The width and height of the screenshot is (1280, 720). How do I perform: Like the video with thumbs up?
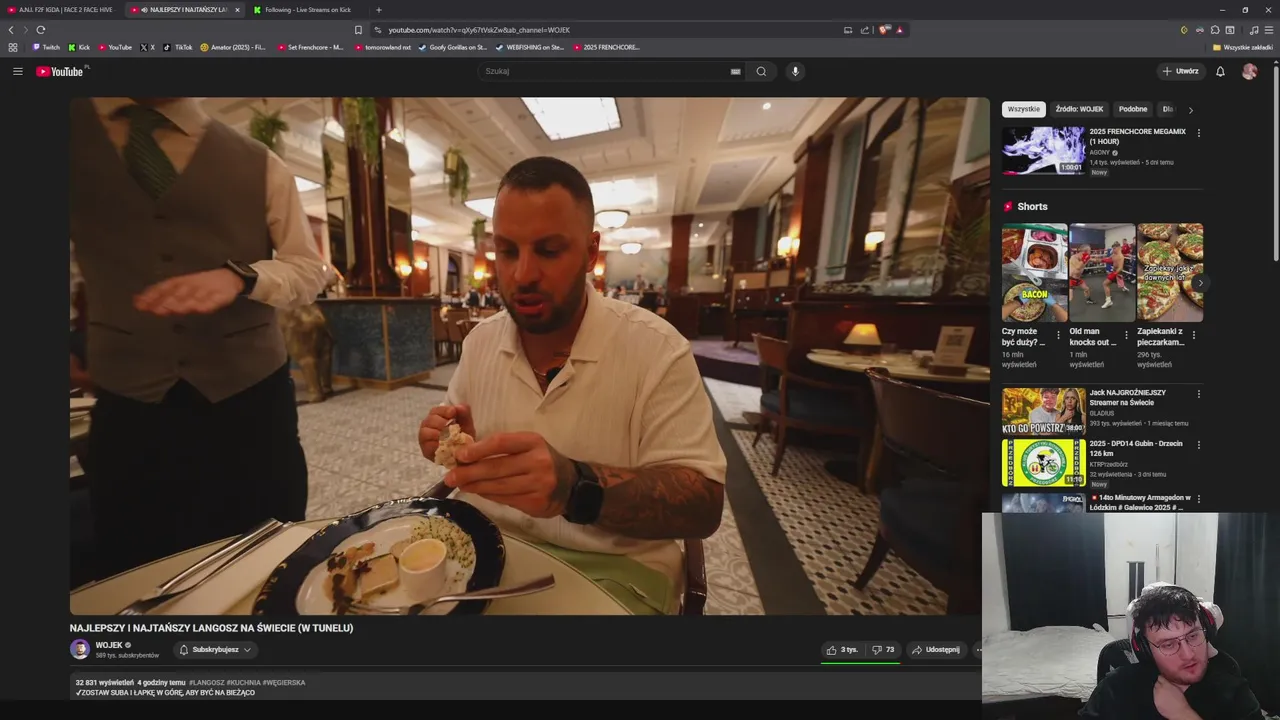coord(841,650)
